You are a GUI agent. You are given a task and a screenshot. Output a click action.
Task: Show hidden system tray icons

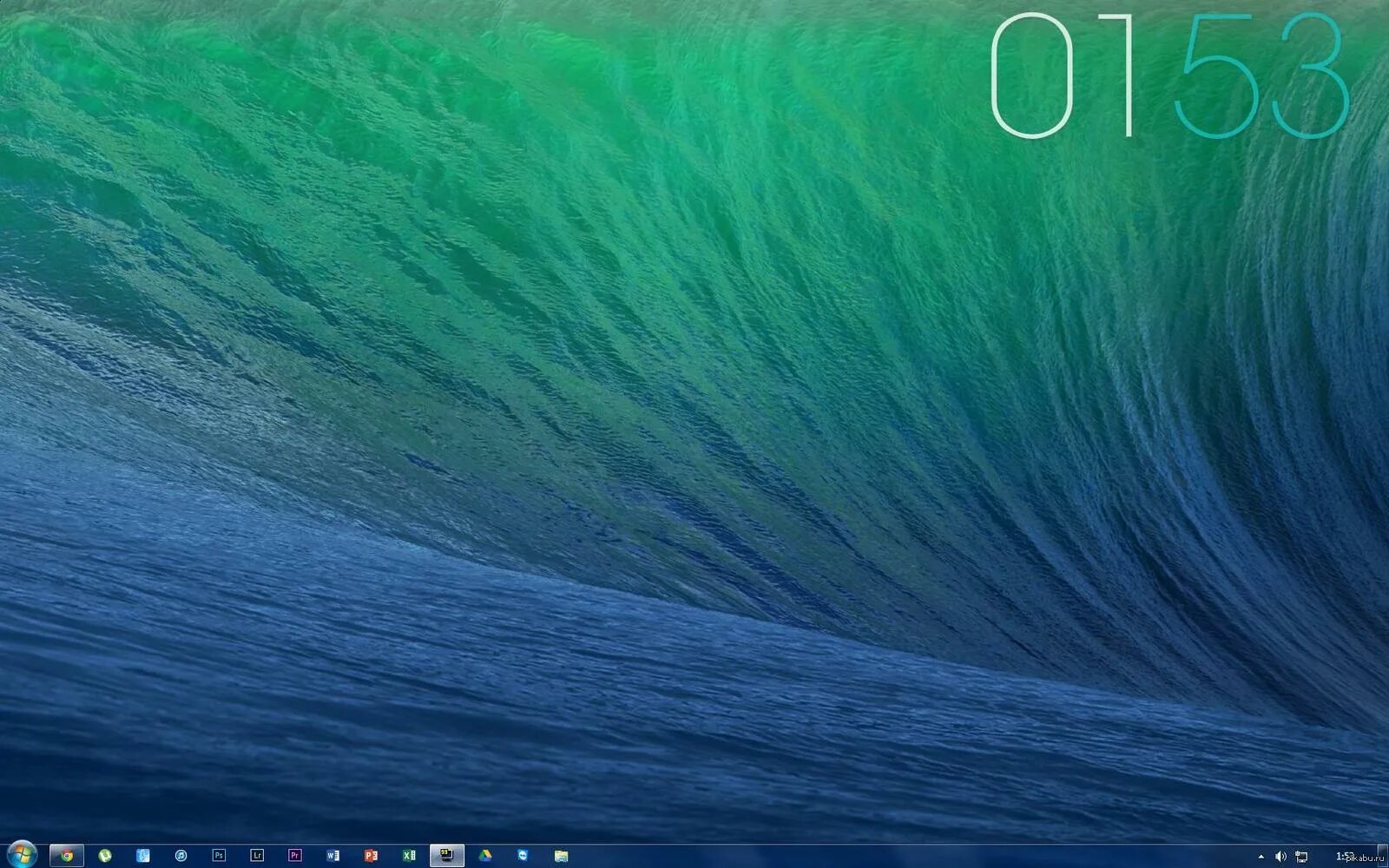click(1261, 857)
